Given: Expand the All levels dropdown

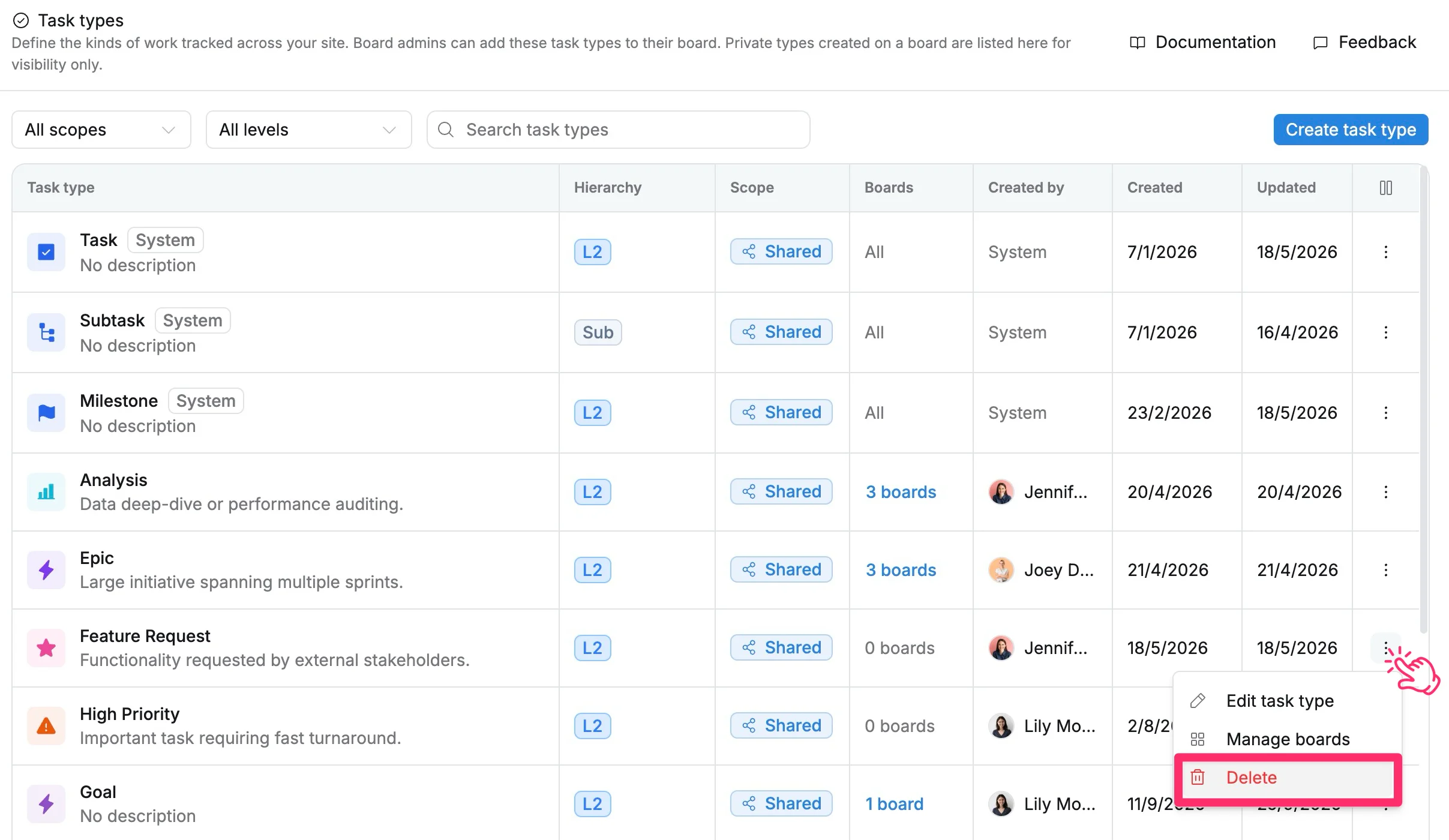Looking at the screenshot, I should click(309, 130).
